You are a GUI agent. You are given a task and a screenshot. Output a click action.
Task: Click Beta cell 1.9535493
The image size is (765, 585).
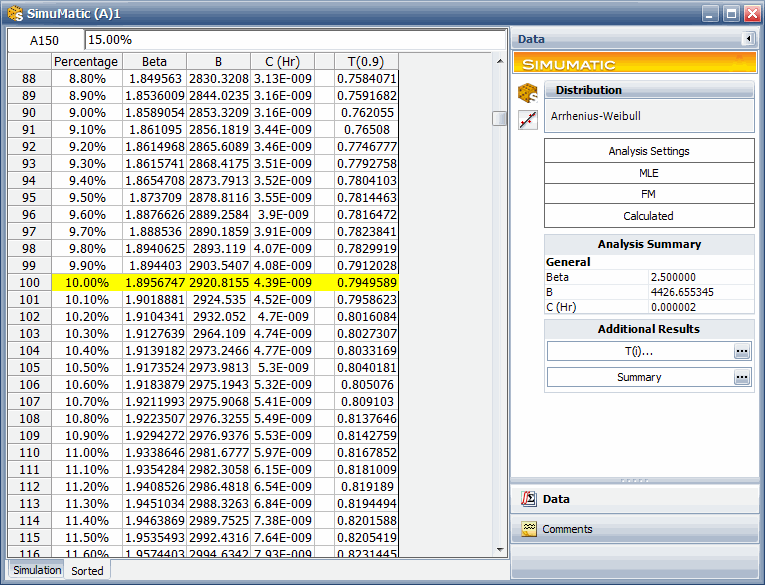click(x=155, y=538)
